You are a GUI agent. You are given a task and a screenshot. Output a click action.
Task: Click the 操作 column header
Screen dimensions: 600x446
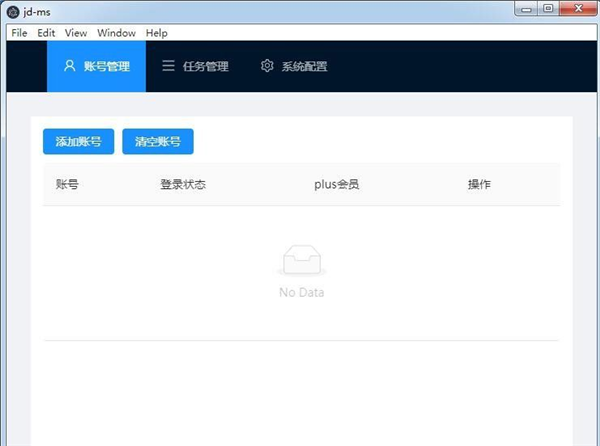coord(479,184)
